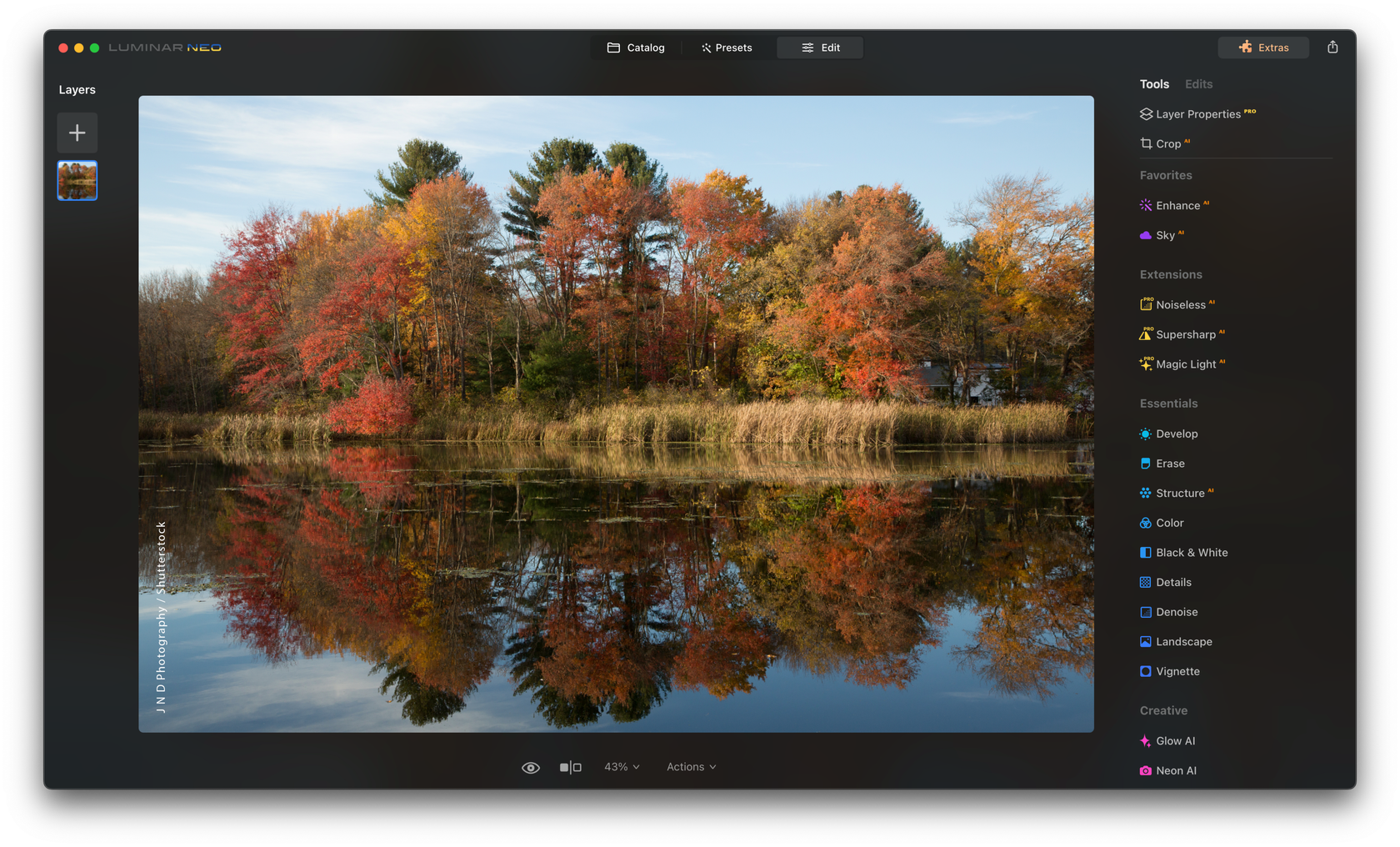
Task: Open the Structure AI tool
Action: tap(1180, 493)
